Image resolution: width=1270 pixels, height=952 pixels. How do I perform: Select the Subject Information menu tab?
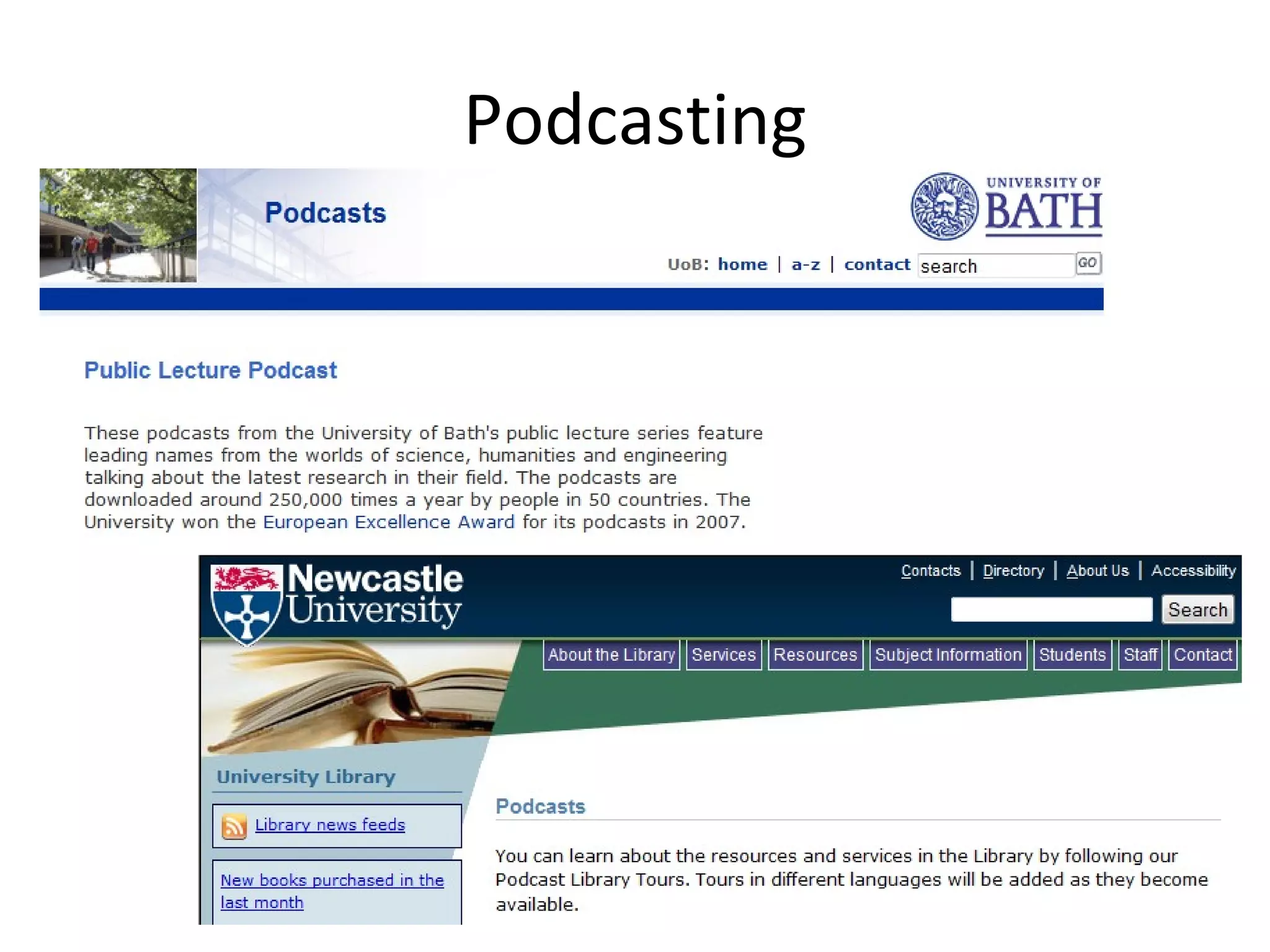coord(948,655)
